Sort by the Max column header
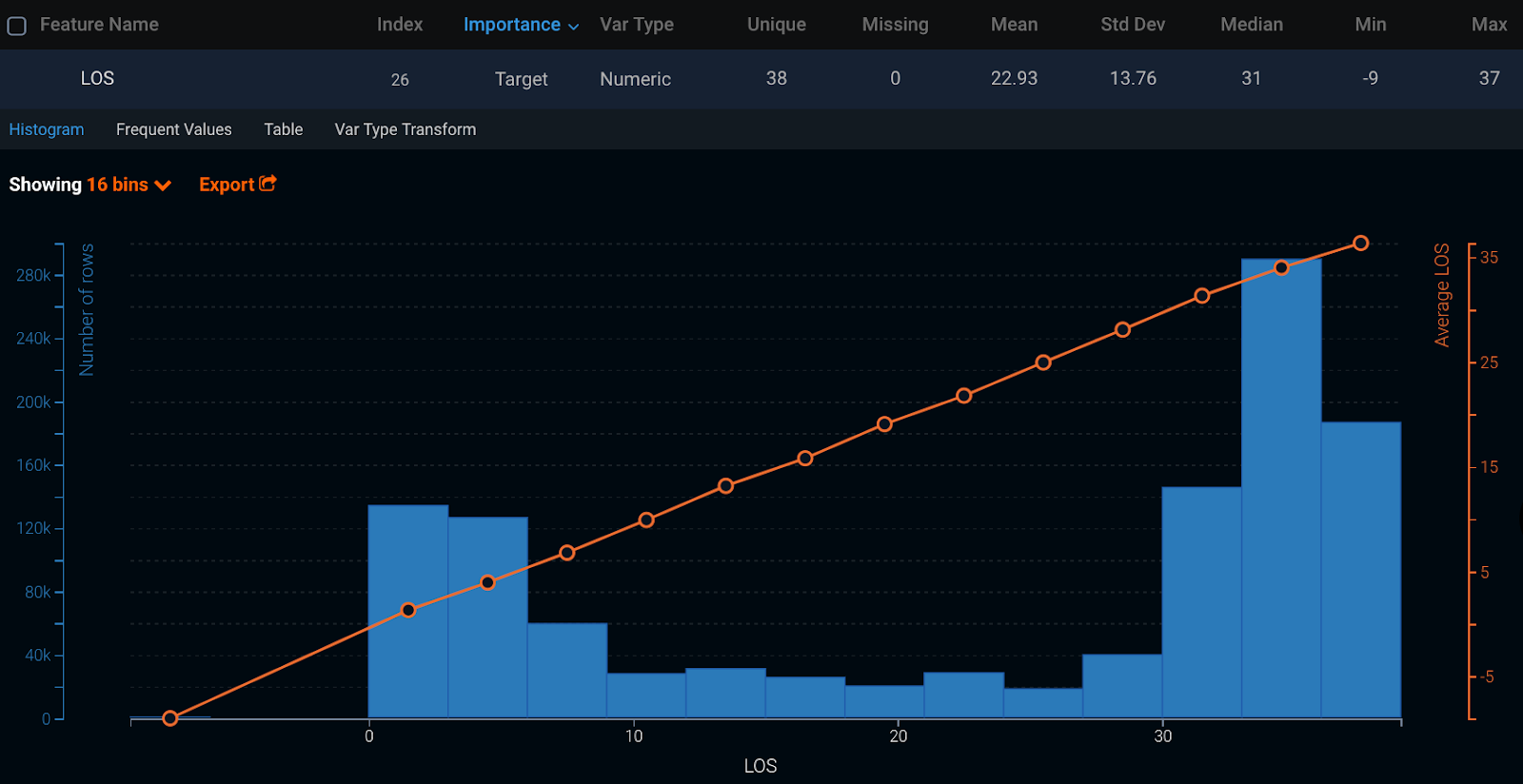Viewport: 1523px width, 784px height. pyautogui.click(x=1489, y=25)
